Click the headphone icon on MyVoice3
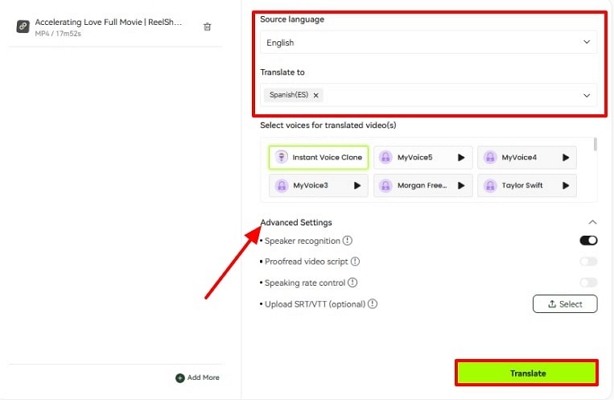Viewport: 614px width, 400px height. (x=282, y=185)
